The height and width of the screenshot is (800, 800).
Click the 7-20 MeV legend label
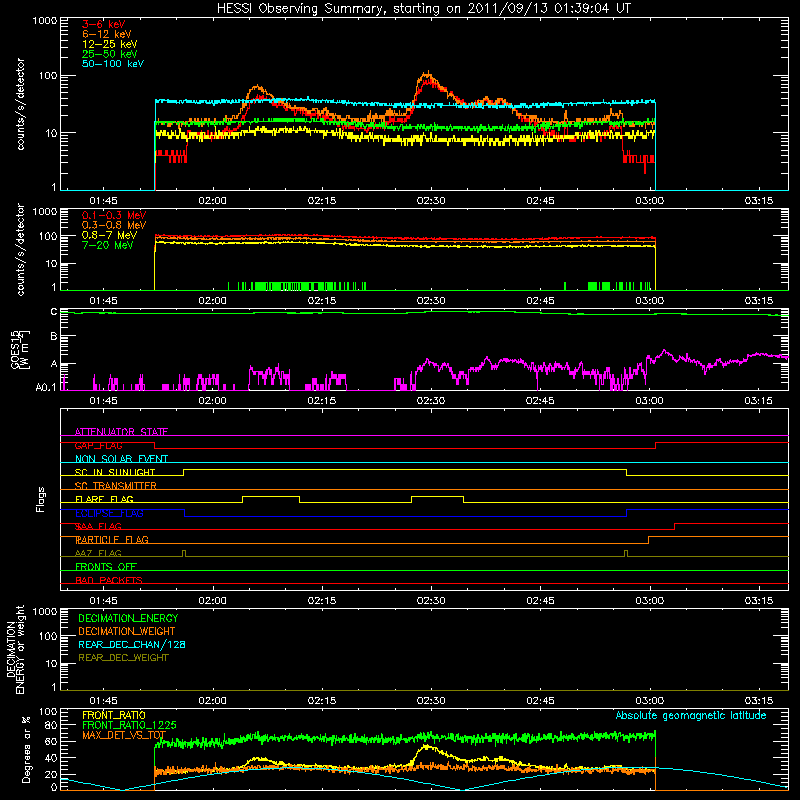pos(107,245)
